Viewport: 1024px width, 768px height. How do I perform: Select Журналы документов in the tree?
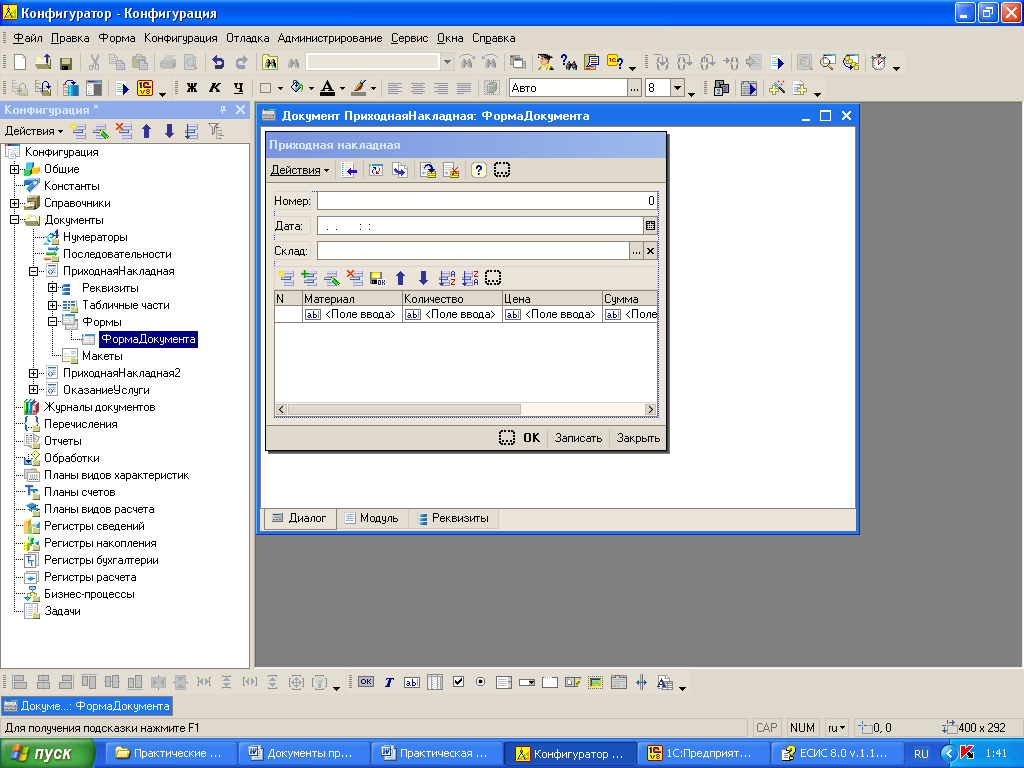99,407
